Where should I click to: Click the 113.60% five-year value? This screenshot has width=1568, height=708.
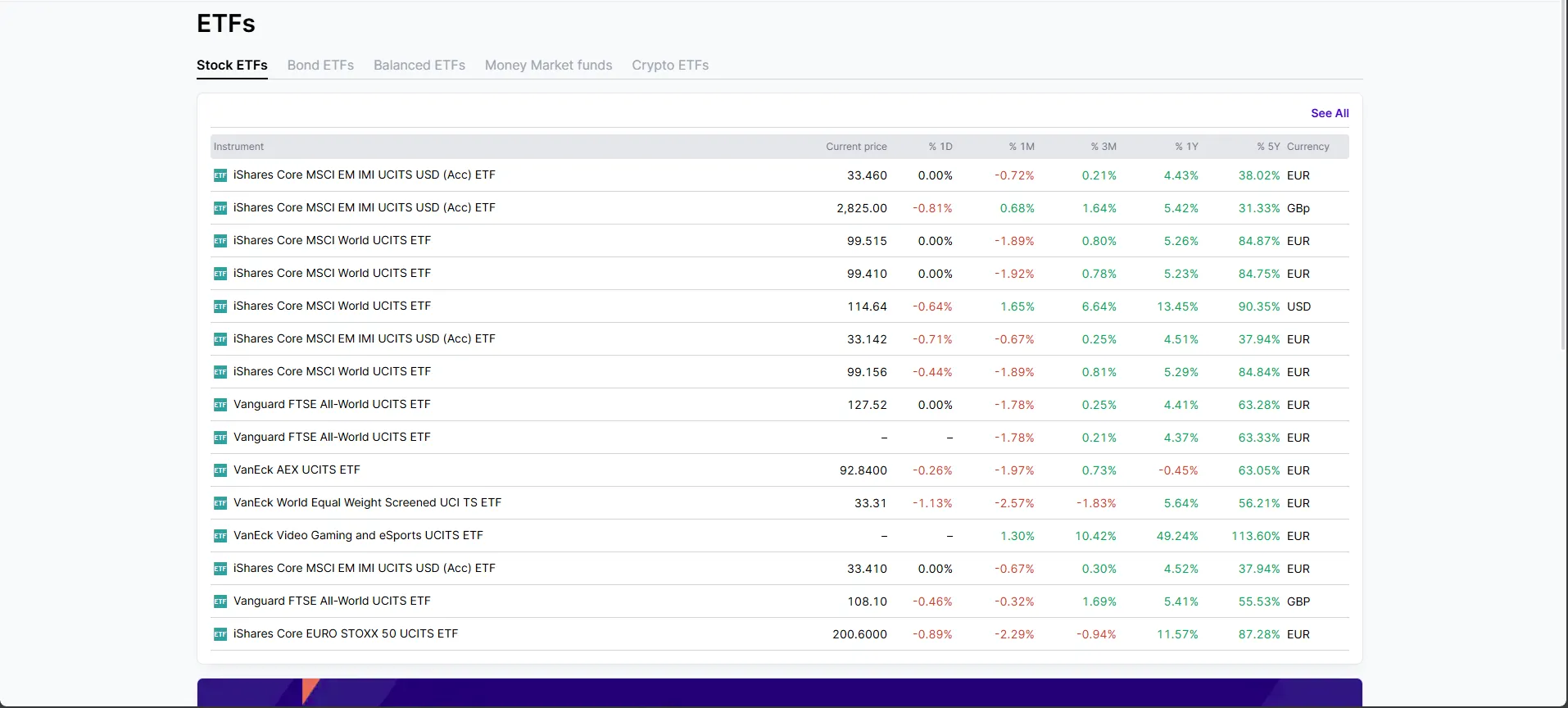(x=1256, y=536)
